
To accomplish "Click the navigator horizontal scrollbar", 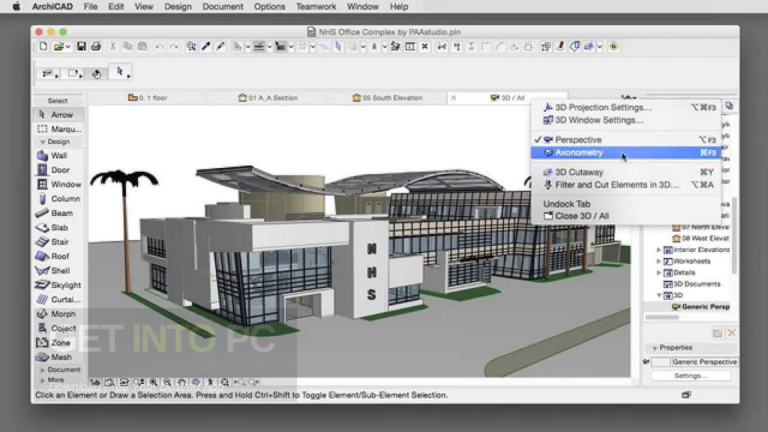I will (662, 317).
